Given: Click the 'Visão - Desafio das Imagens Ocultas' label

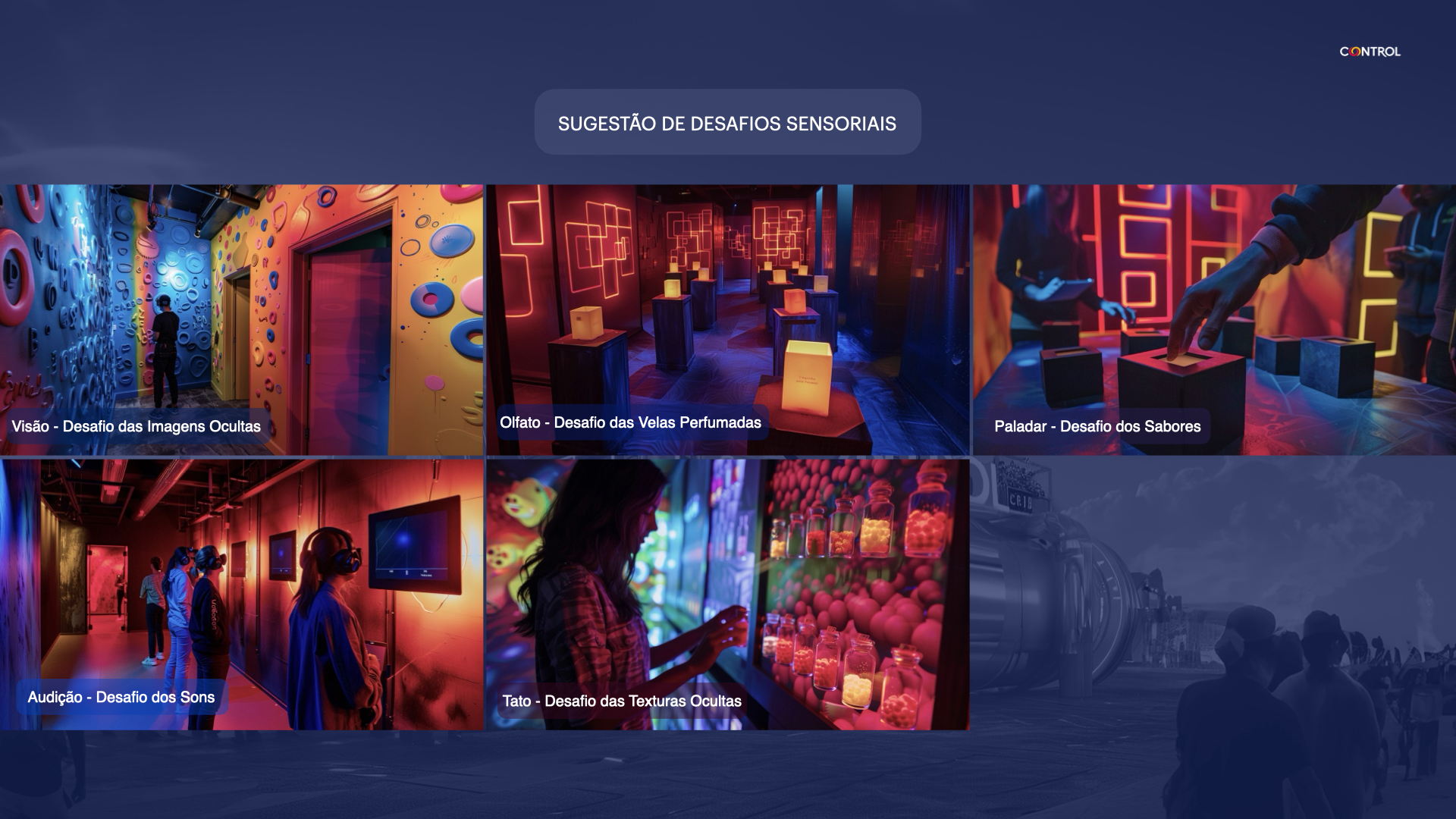Looking at the screenshot, I should (x=136, y=426).
